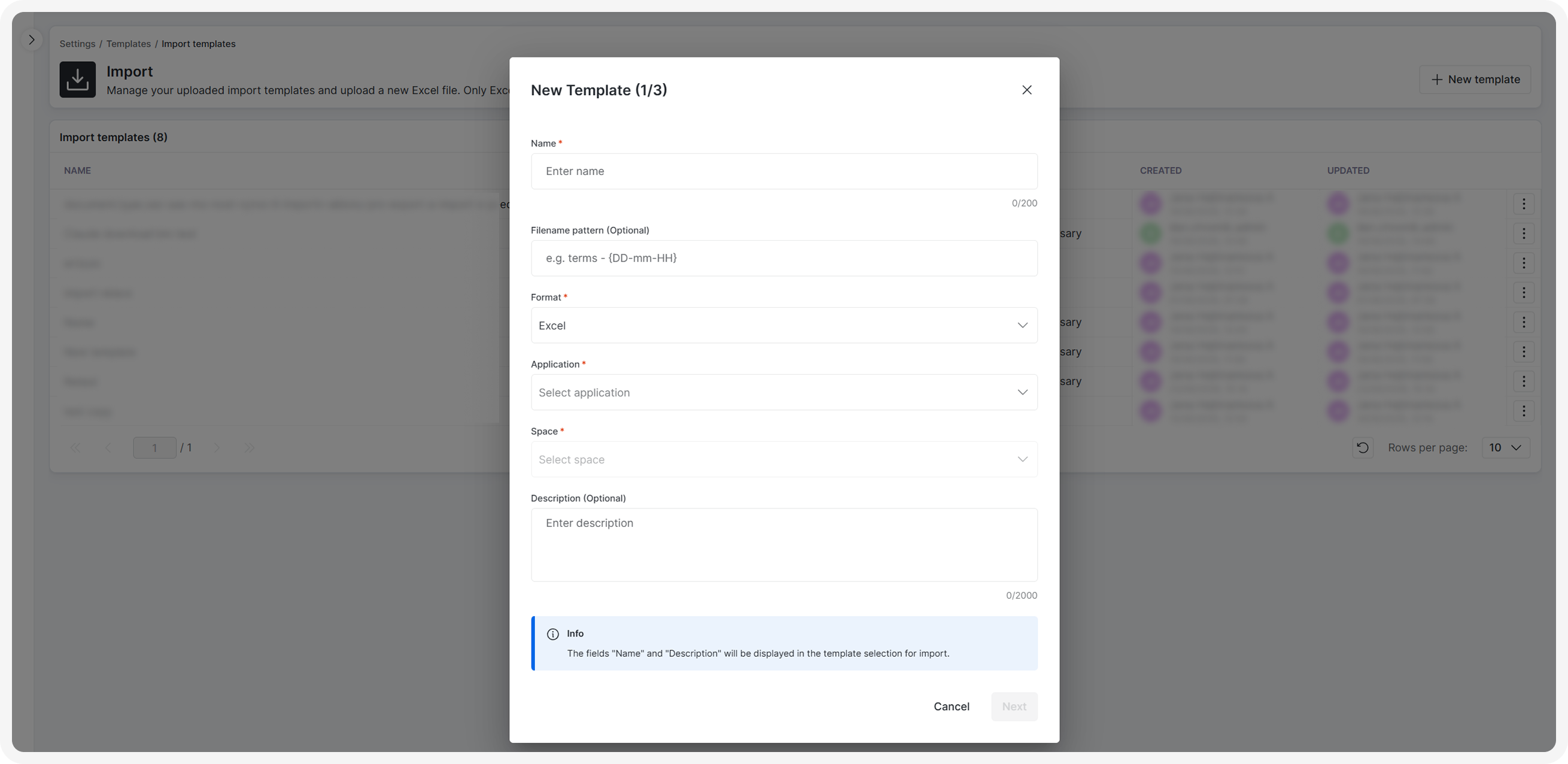The height and width of the screenshot is (764, 1568).
Task: Open the Rows per page dropdown
Action: point(1505,447)
